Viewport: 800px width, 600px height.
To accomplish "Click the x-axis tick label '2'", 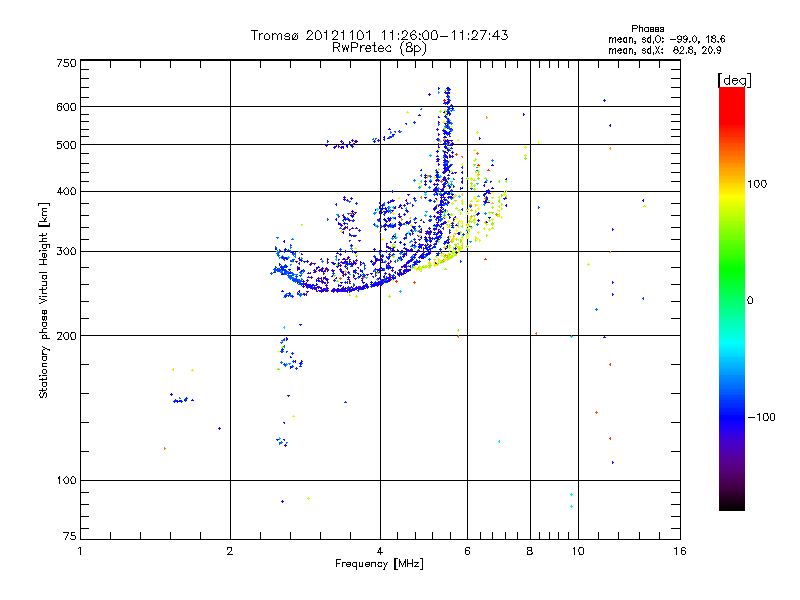I will click(x=230, y=551).
